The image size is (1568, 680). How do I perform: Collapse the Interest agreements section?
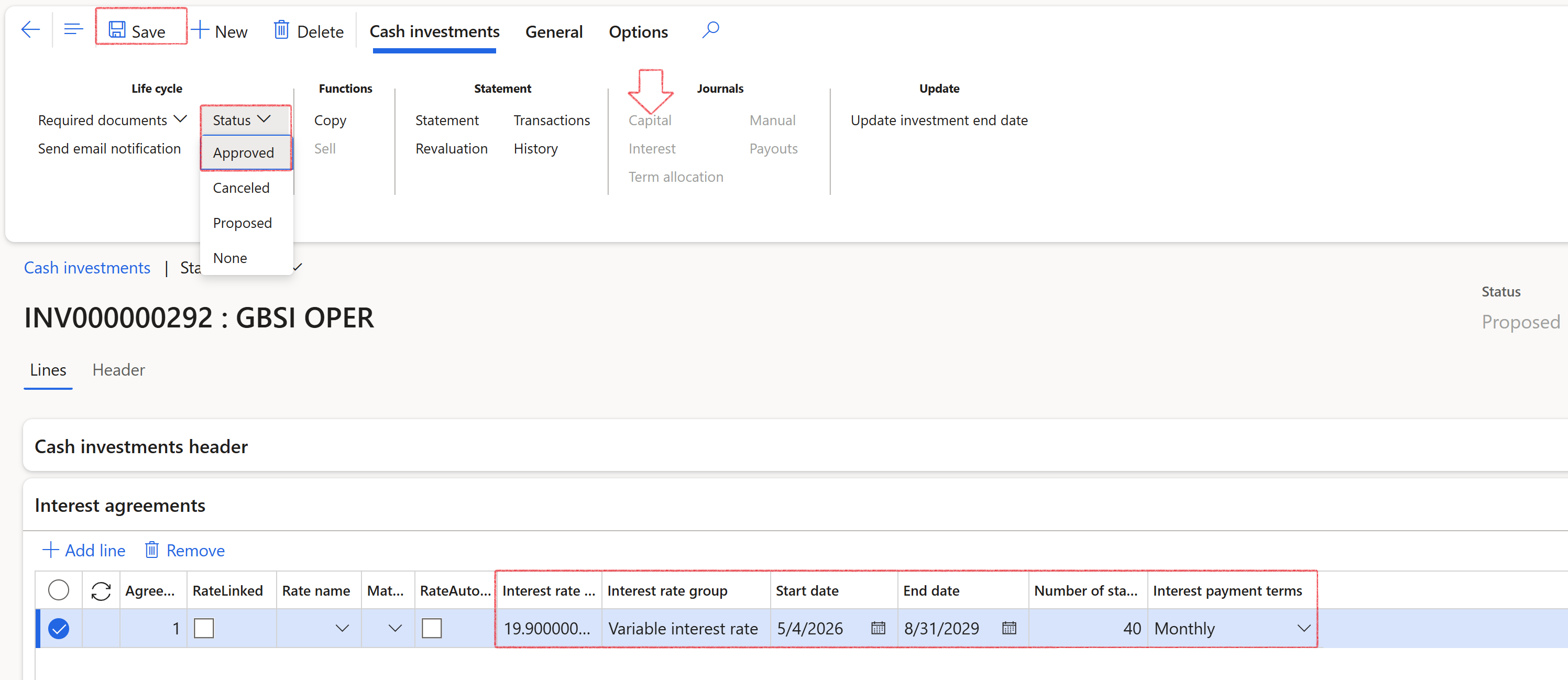tap(795, 504)
